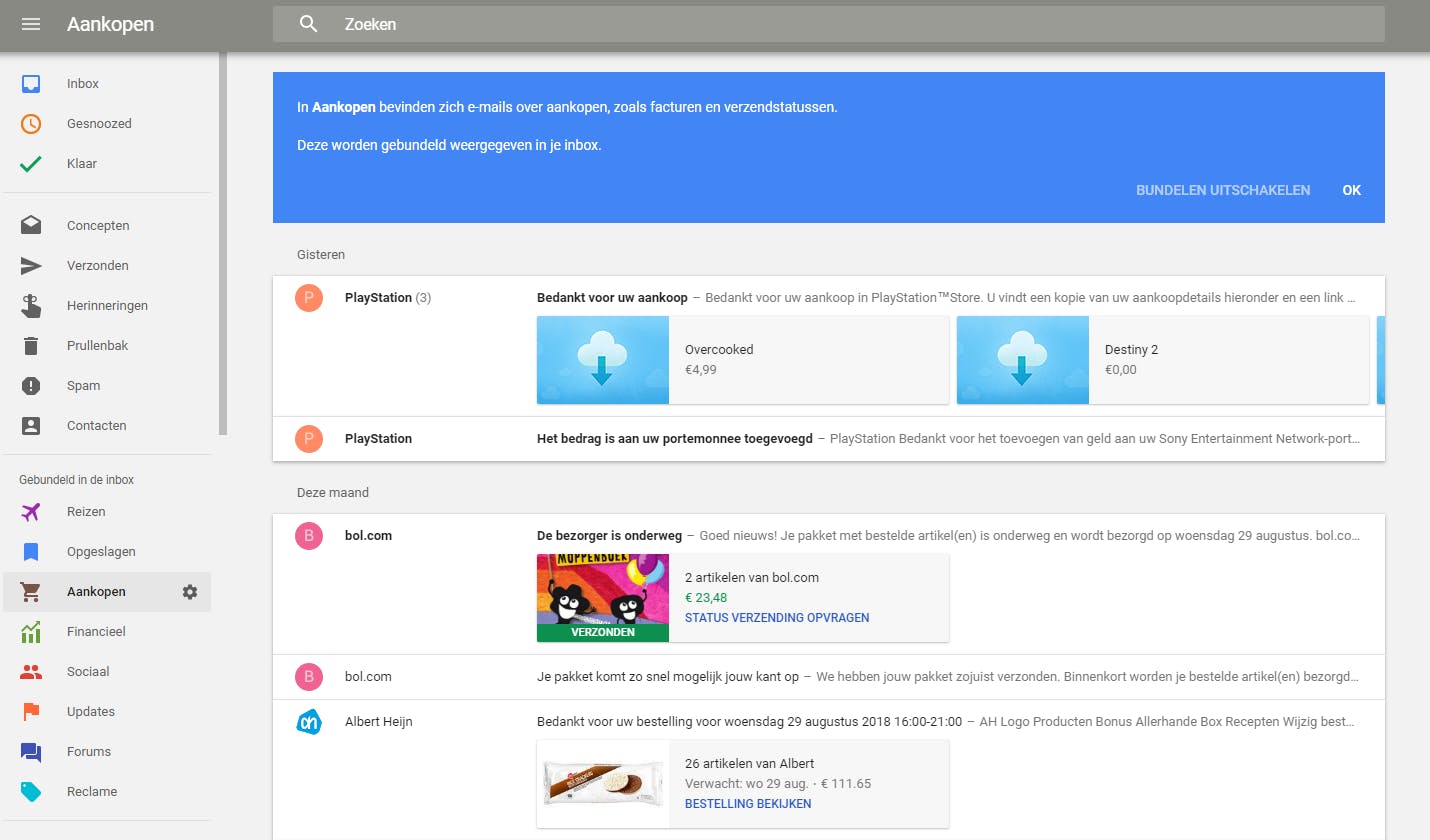Click the Albert Heijn product image thumbnail
Screen dimensions: 1430x840
pos(603,784)
